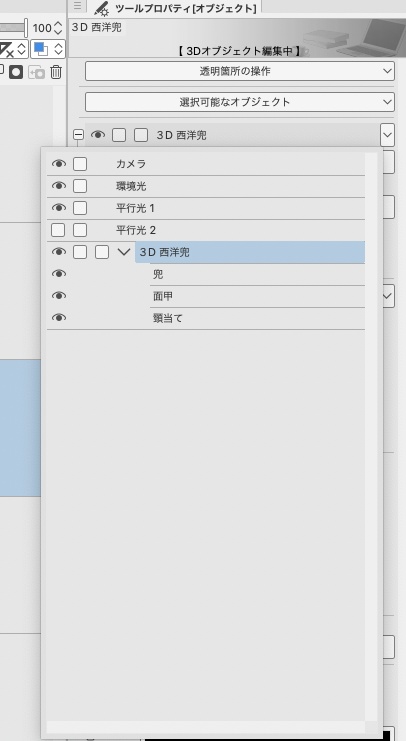
Task: Hide 環境光 using its eye icon
Action: [59, 186]
